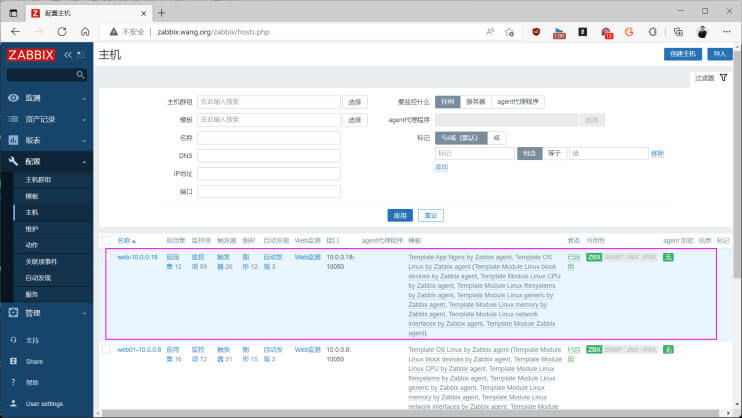Open host link web-10.0.0.18
Image resolution: width=742 pixels, height=418 pixels.
[x=137, y=257]
